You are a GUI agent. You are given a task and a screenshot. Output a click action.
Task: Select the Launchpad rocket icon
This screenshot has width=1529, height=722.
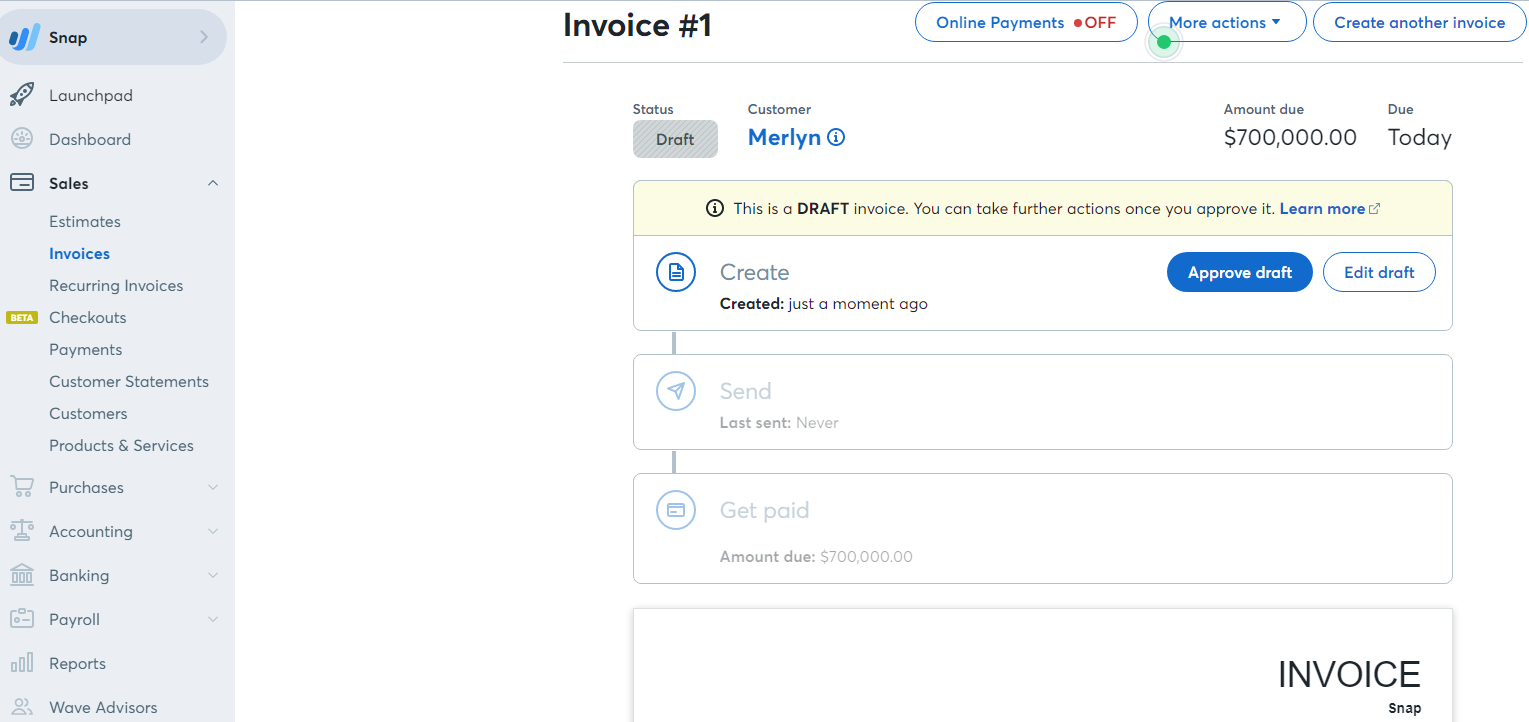point(22,95)
